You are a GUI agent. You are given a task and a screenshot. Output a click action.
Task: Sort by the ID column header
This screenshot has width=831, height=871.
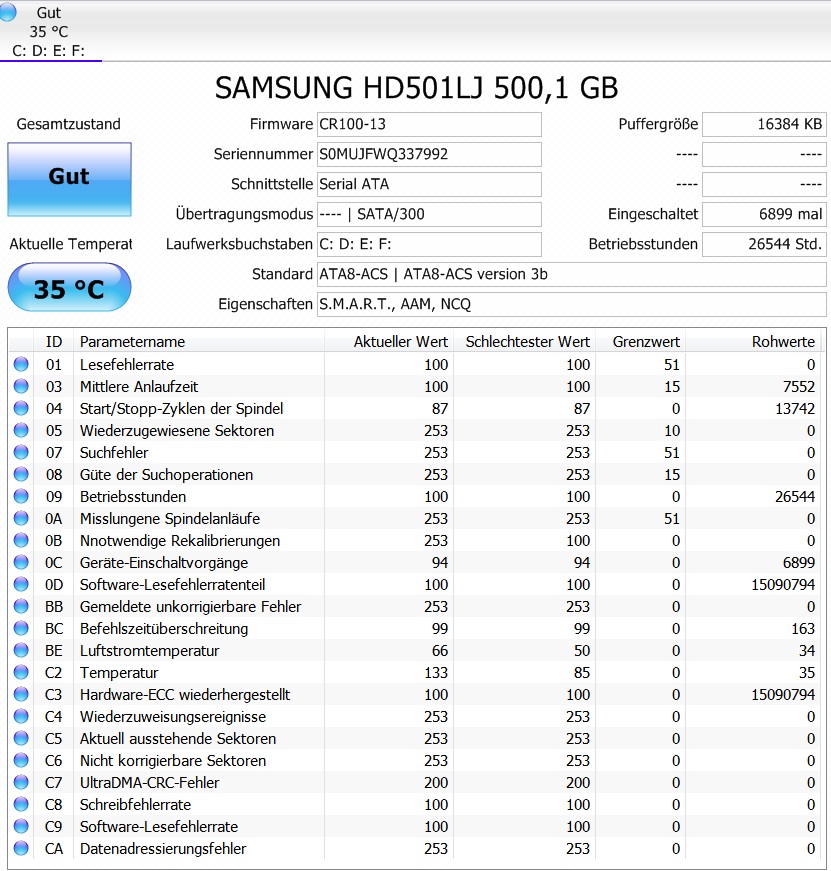click(54, 342)
